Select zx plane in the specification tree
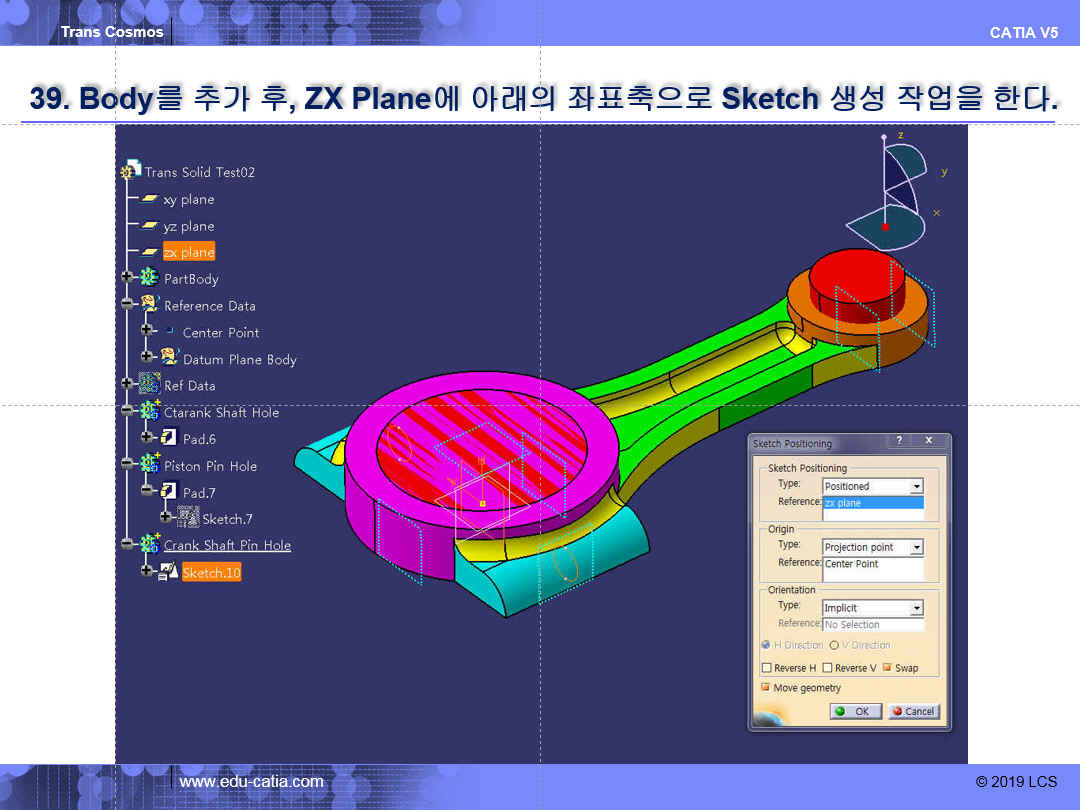This screenshot has height=810, width=1080. 189,253
